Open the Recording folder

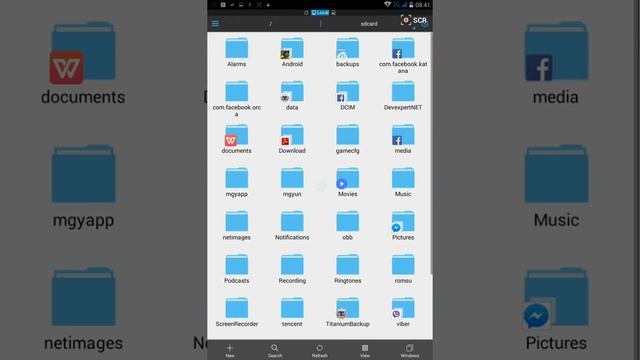292,268
